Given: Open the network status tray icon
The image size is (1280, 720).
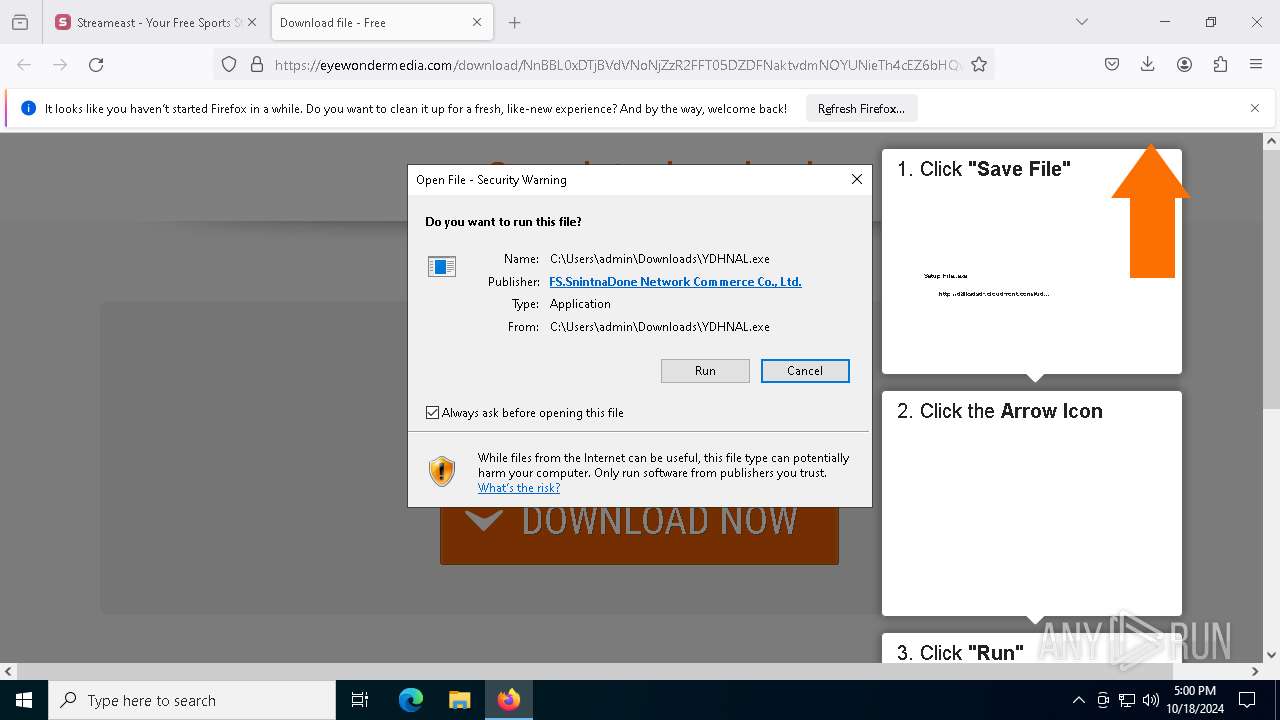Looking at the screenshot, I should pyautogui.click(x=1127, y=700).
